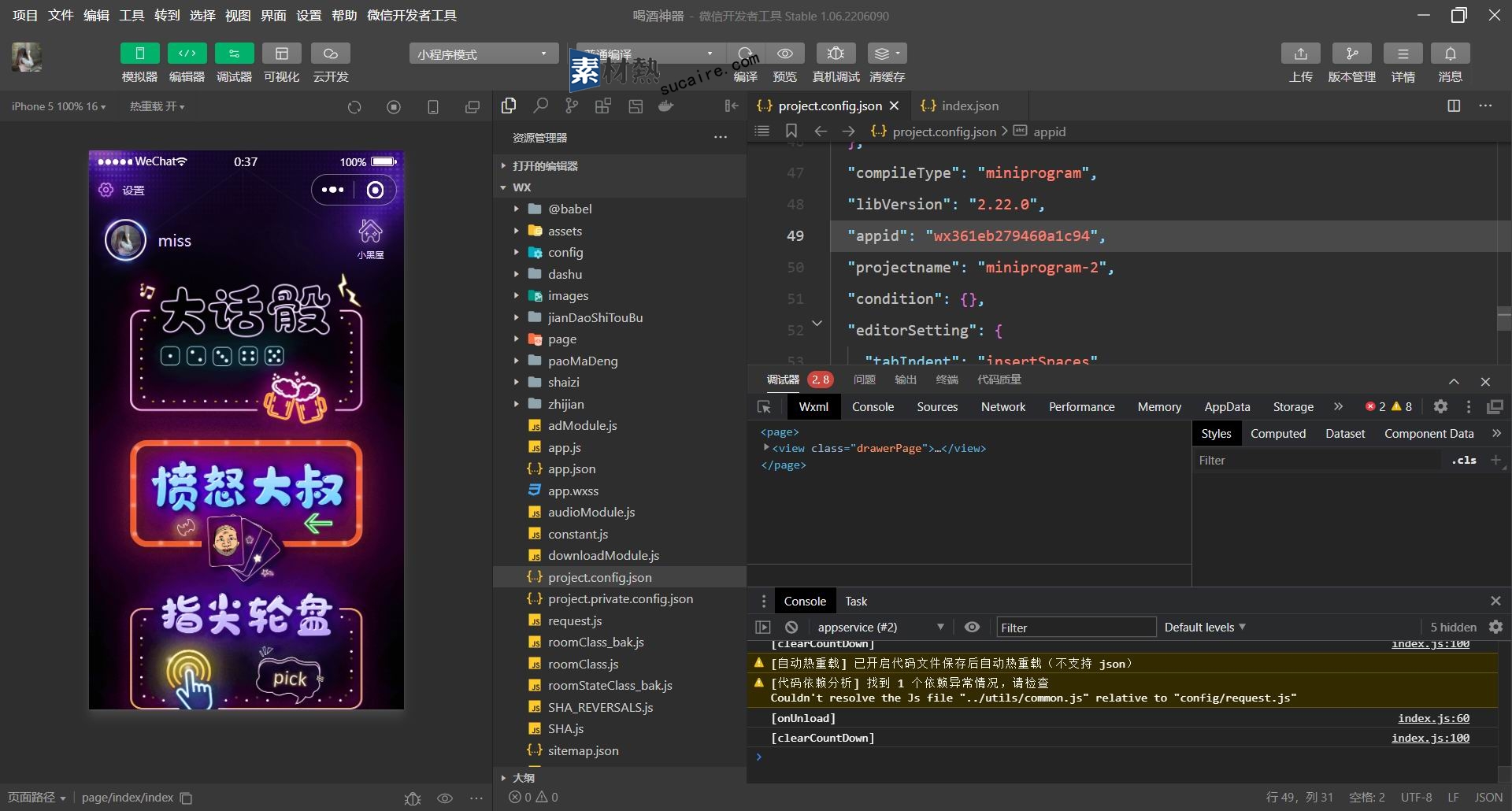The width and height of the screenshot is (1512, 811).
Task: Open the 小程序模式 mode dropdown
Action: [x=484, y=54]
